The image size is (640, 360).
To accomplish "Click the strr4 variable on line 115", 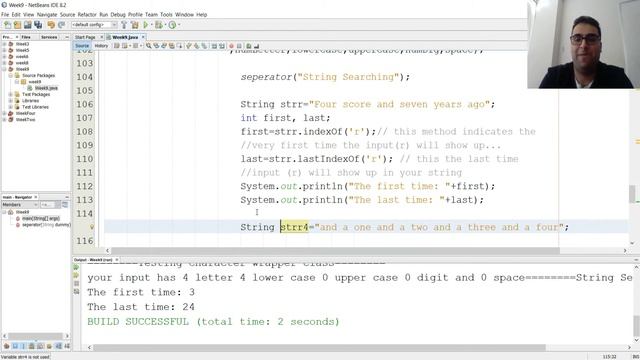I will coord(294,227).
